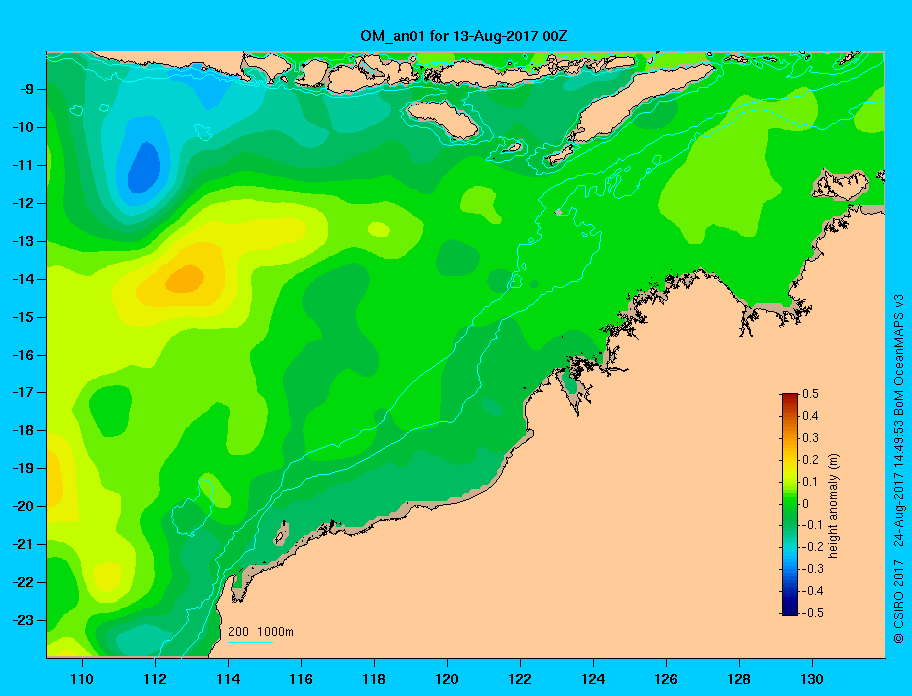This screenshot has height=696, width=912.
Task: Click the '0.2' positive colorbar tick label
Action: tap(810, 460)
